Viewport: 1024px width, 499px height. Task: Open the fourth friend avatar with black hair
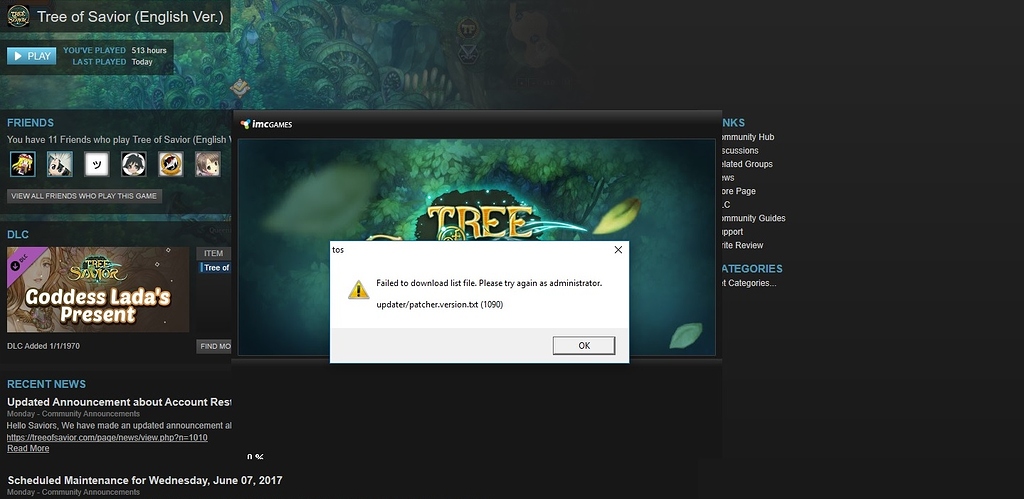pos(133,164)
